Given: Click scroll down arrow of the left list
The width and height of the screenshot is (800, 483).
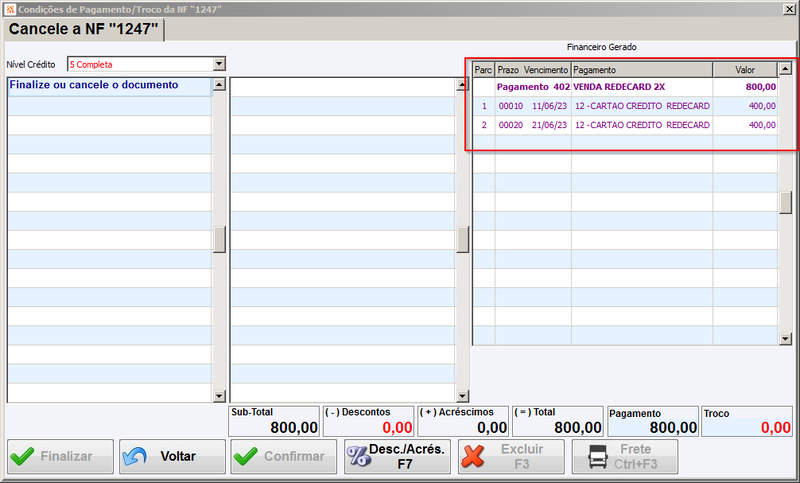Looking at the screenshot, I should pos(219,396).
